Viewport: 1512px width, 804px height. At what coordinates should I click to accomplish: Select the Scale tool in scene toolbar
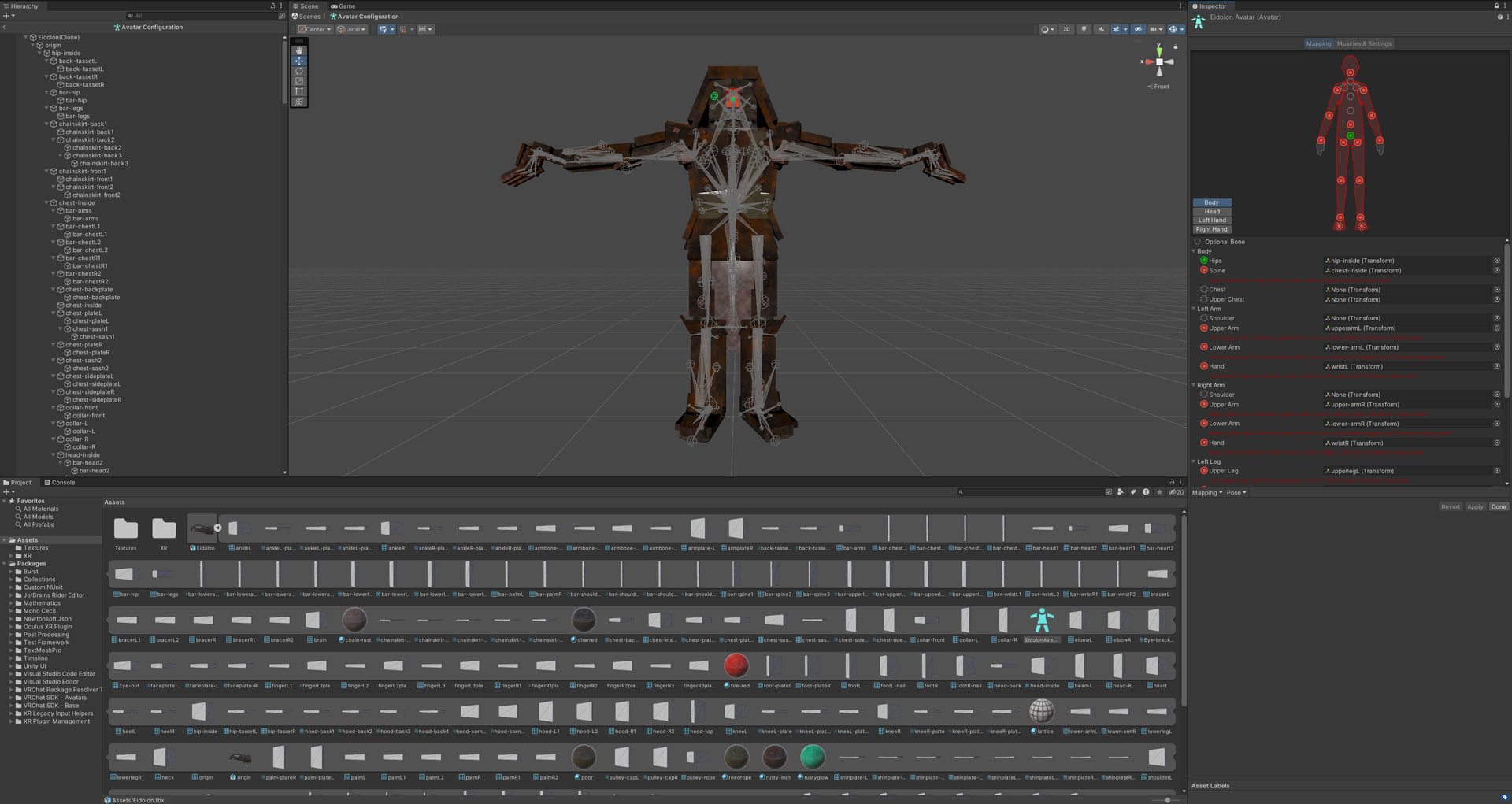coord(299,81)
